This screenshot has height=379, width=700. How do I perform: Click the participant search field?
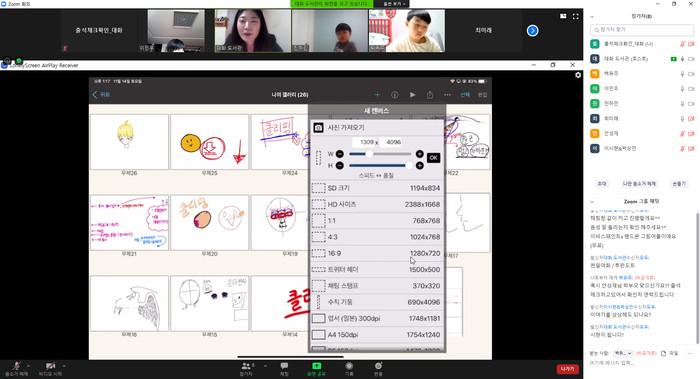coord(642,29)
